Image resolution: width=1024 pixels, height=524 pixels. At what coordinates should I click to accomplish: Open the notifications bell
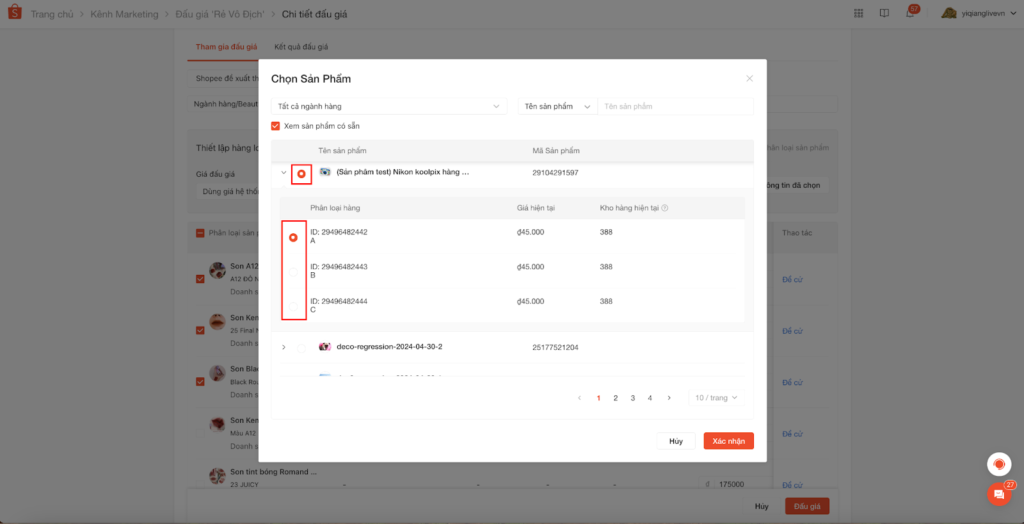click(x=910, y=13)
